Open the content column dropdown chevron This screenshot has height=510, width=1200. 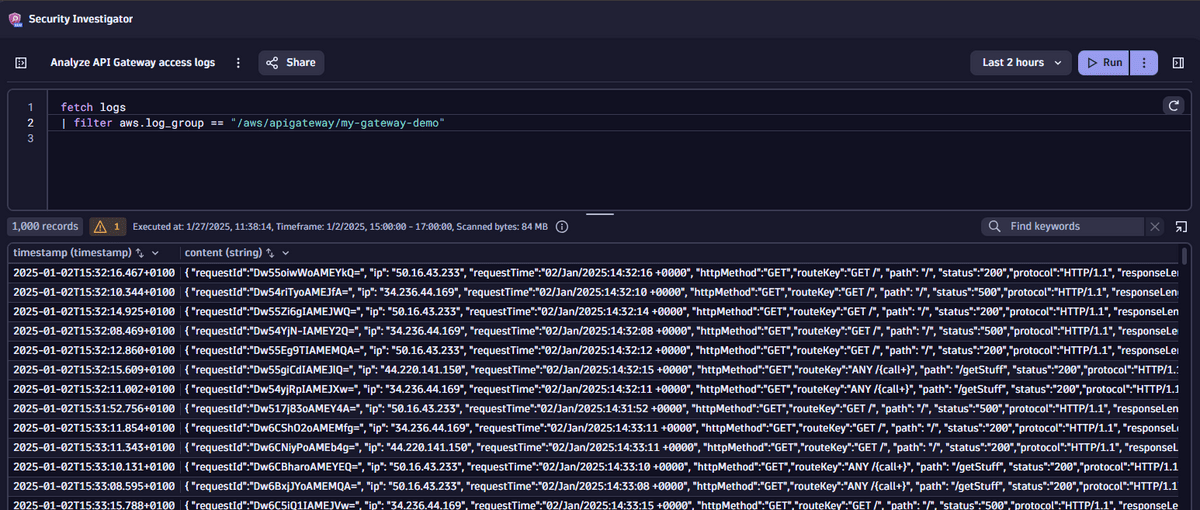click(285, 253)
